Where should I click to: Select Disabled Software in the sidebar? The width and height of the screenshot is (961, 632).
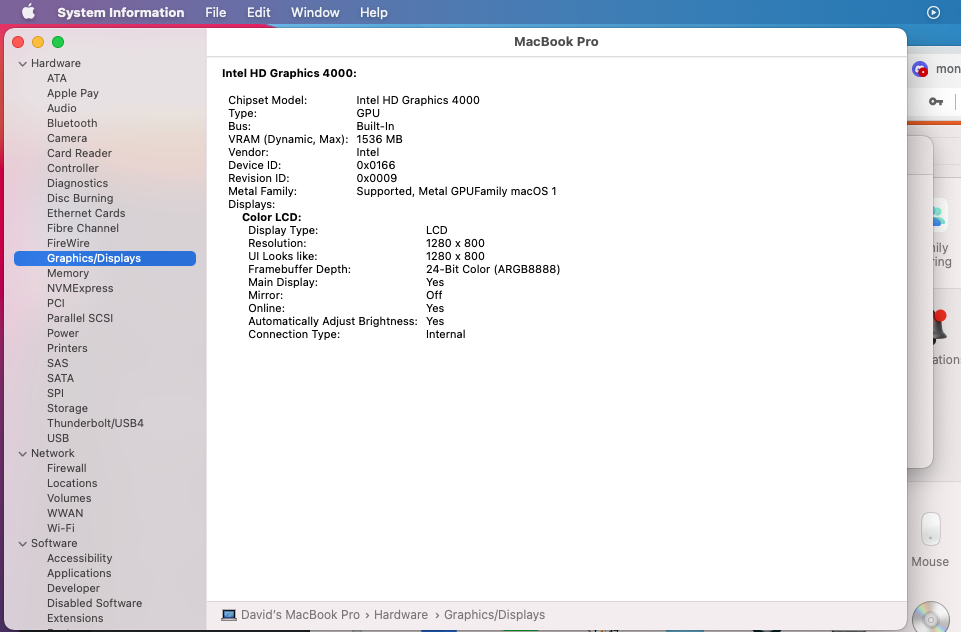pyautogui.click(x=94, y=604)
